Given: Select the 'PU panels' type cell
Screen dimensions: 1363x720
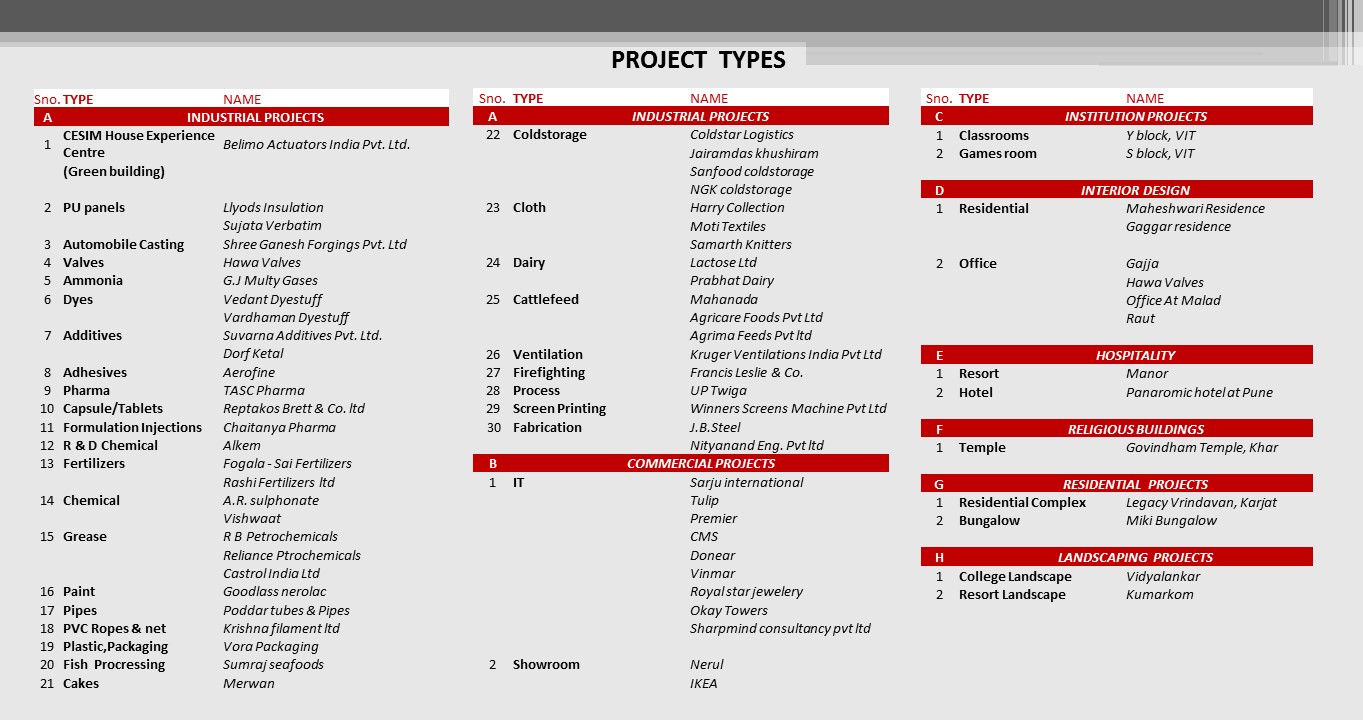Looking at the screenshot, I should 94,208.
